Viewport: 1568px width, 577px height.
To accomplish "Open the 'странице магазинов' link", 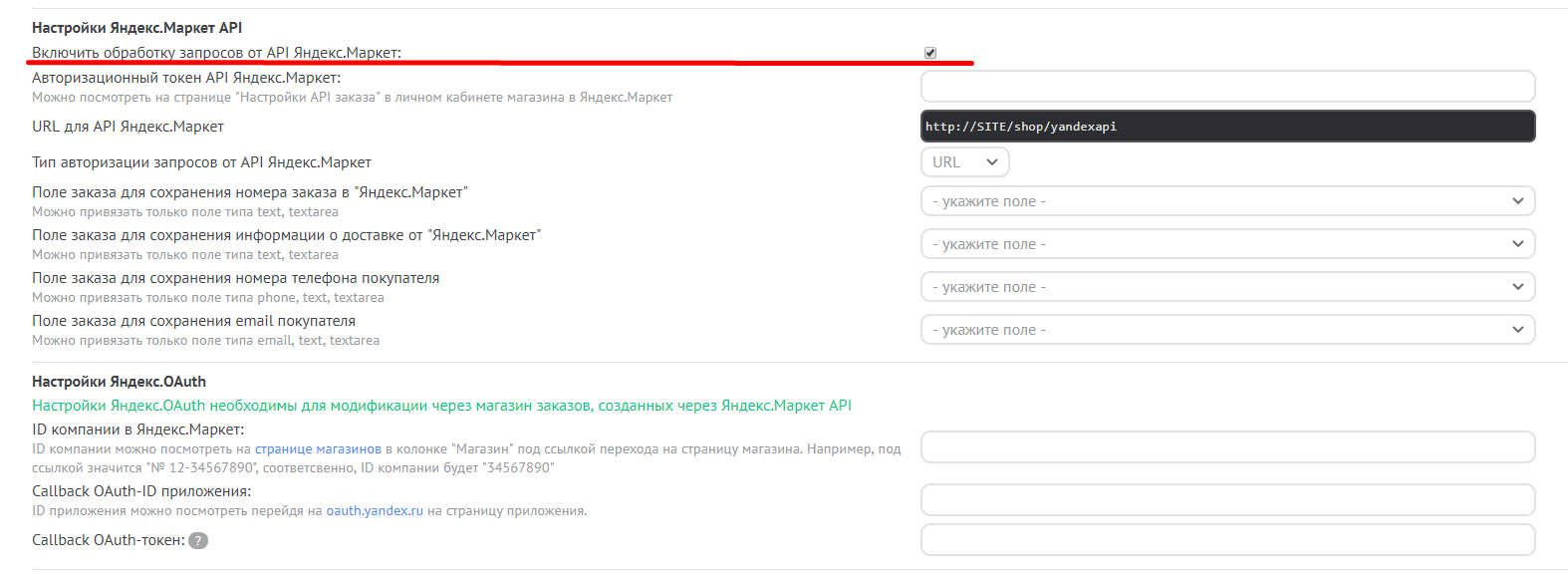I will pyautogui.click(x=318, y=449).
